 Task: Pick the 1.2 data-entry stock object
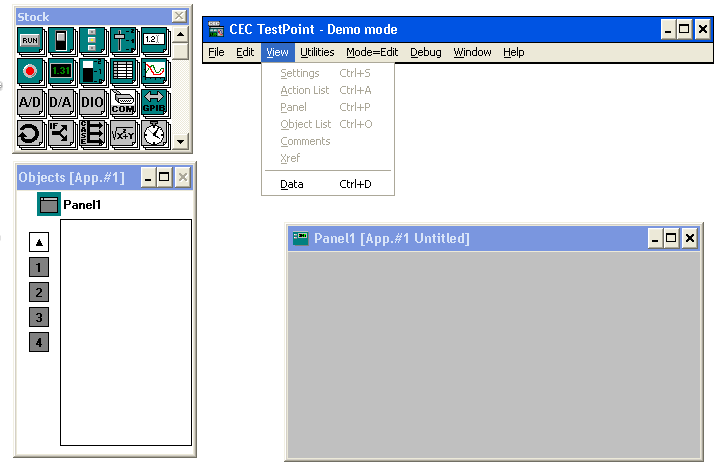(155, 41)
